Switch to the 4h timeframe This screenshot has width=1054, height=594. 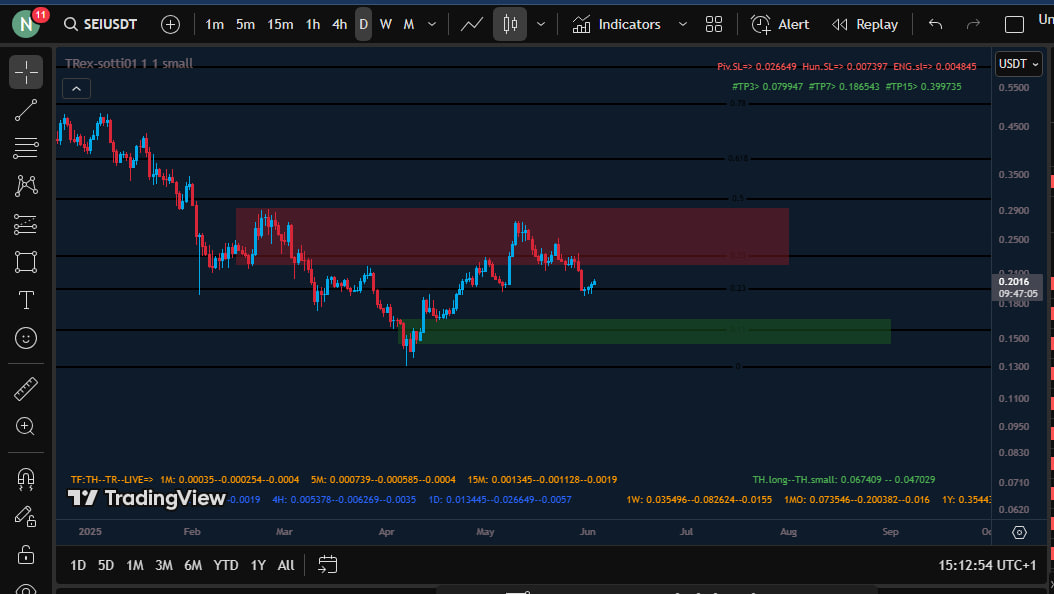click(x=339, y=24)
